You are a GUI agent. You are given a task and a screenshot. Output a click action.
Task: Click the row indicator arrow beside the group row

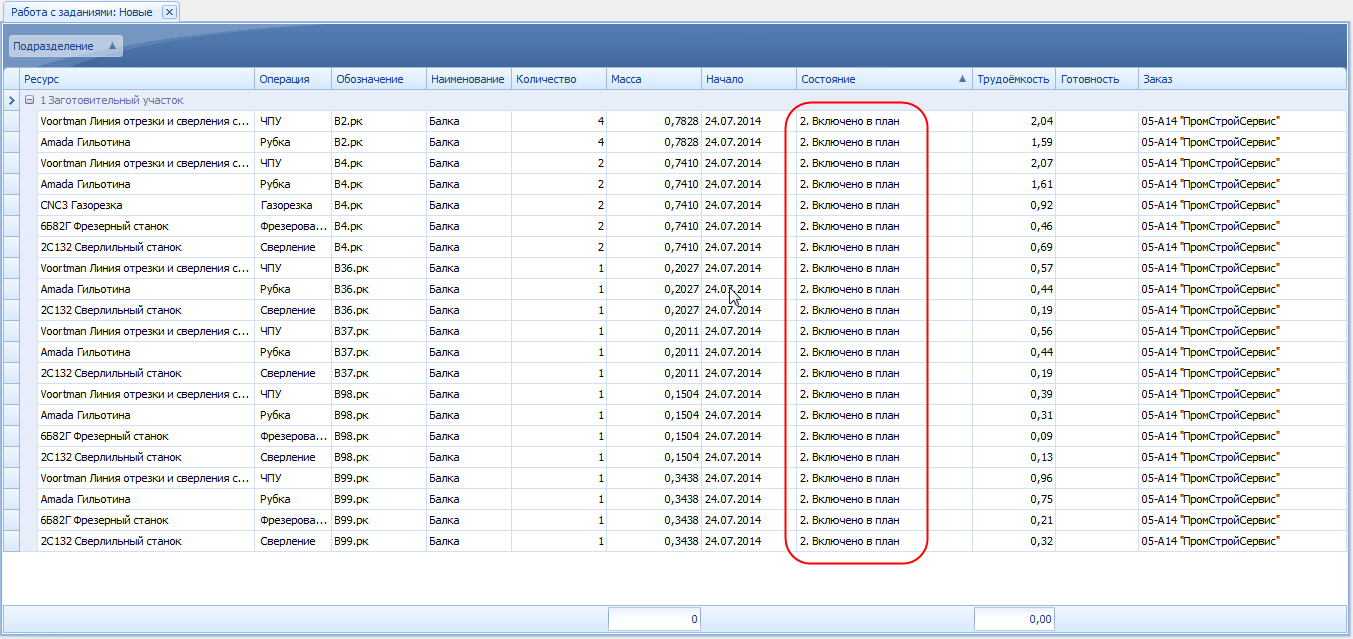(11, 100)
